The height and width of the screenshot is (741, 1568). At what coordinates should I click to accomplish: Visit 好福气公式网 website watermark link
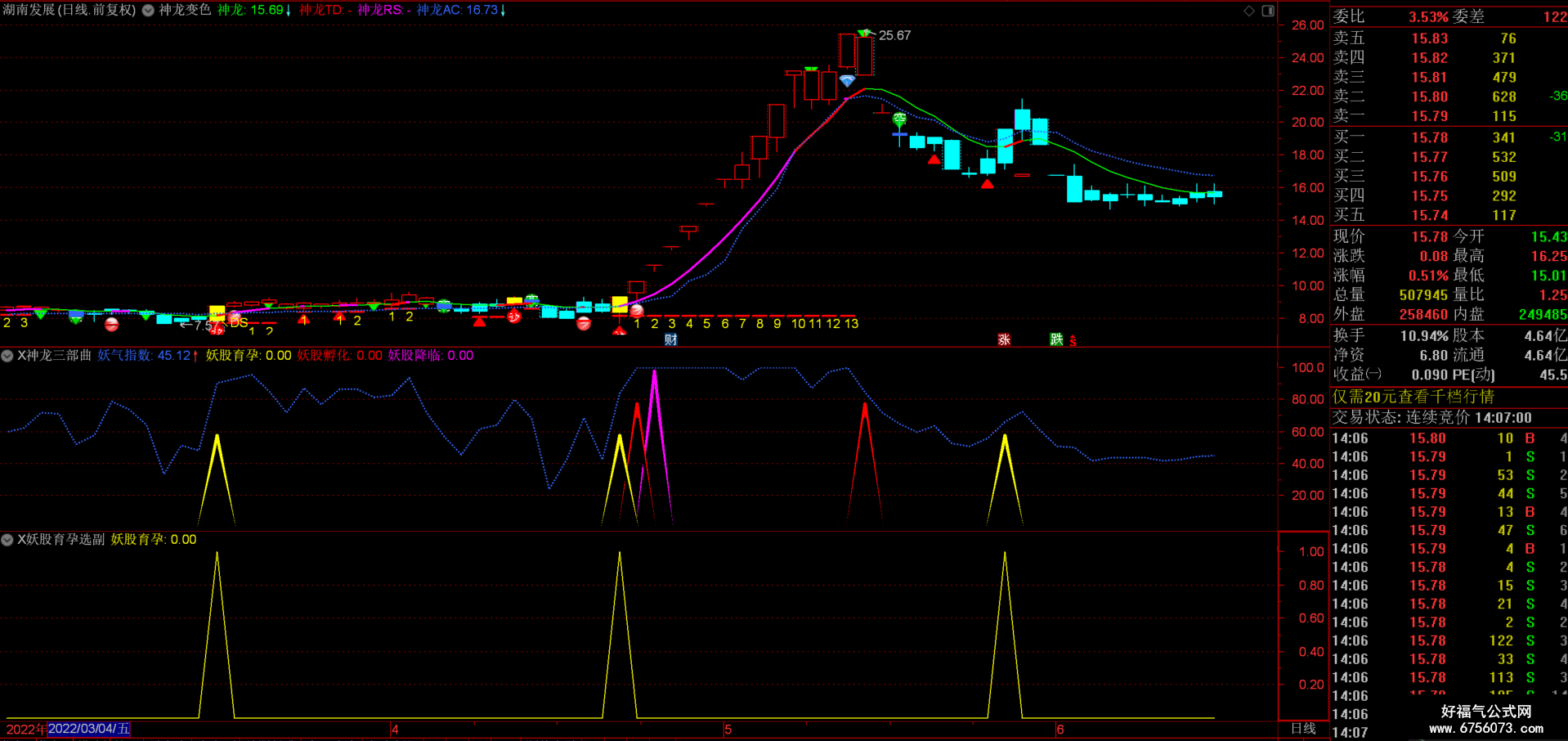click(x=1486, y=720)
